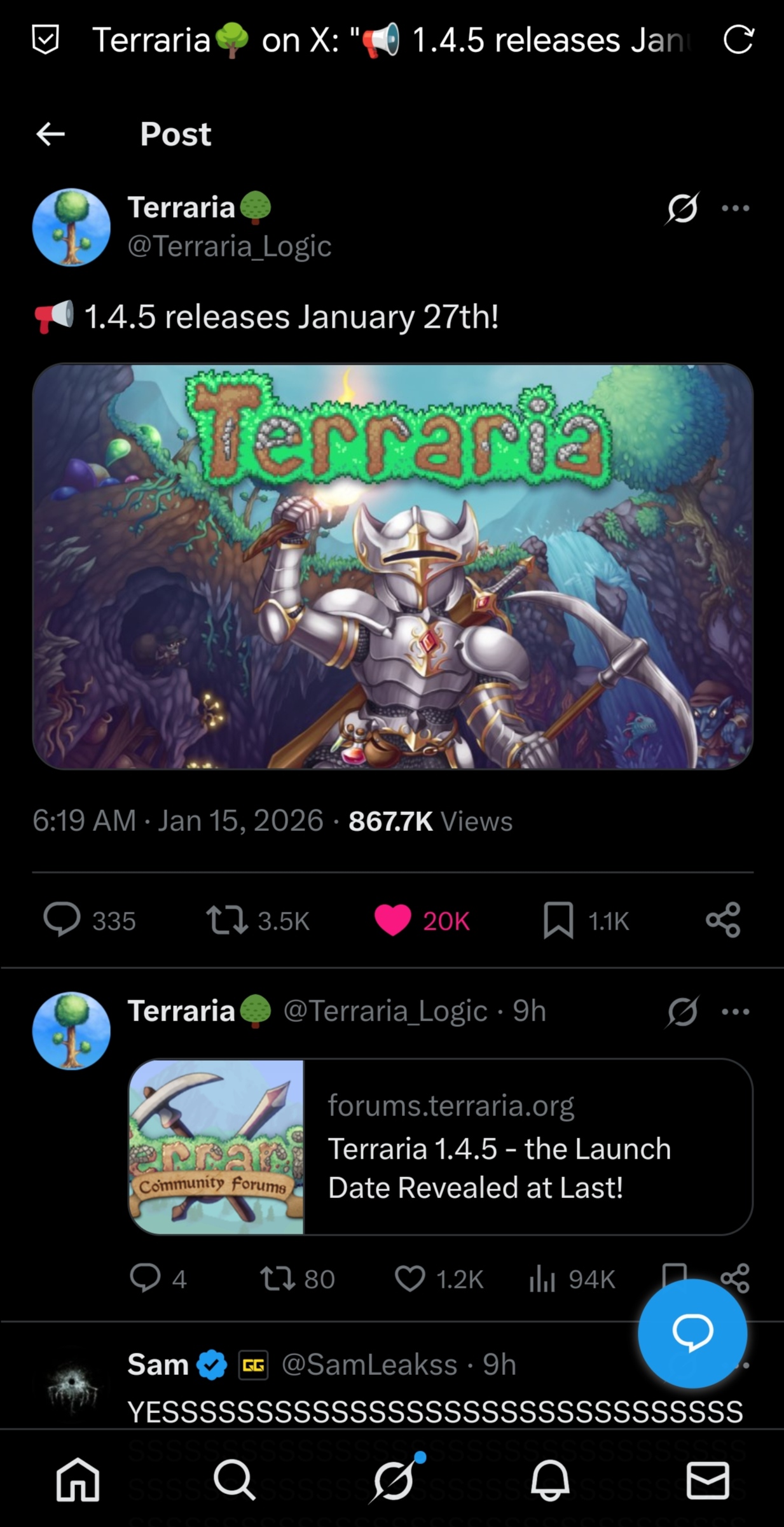Viewport: 784px width, 1527px height.
Task: Open the Home tab in bottom bar
Action: 78,1480
